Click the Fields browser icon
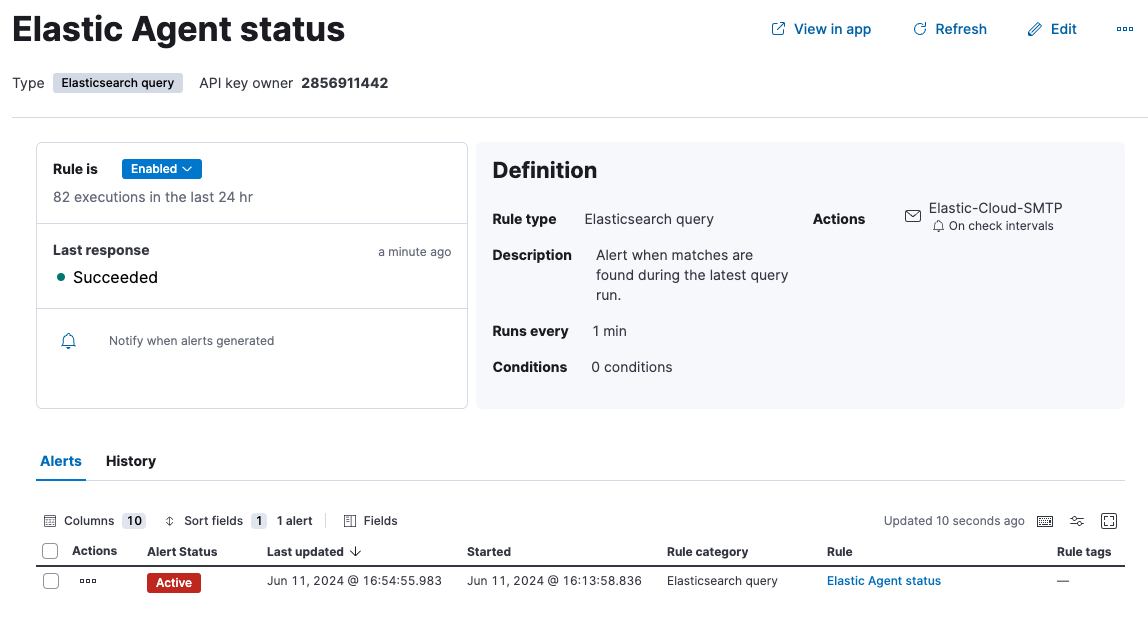This screenshot has height=627, width=1148. (x=351, y=521)
